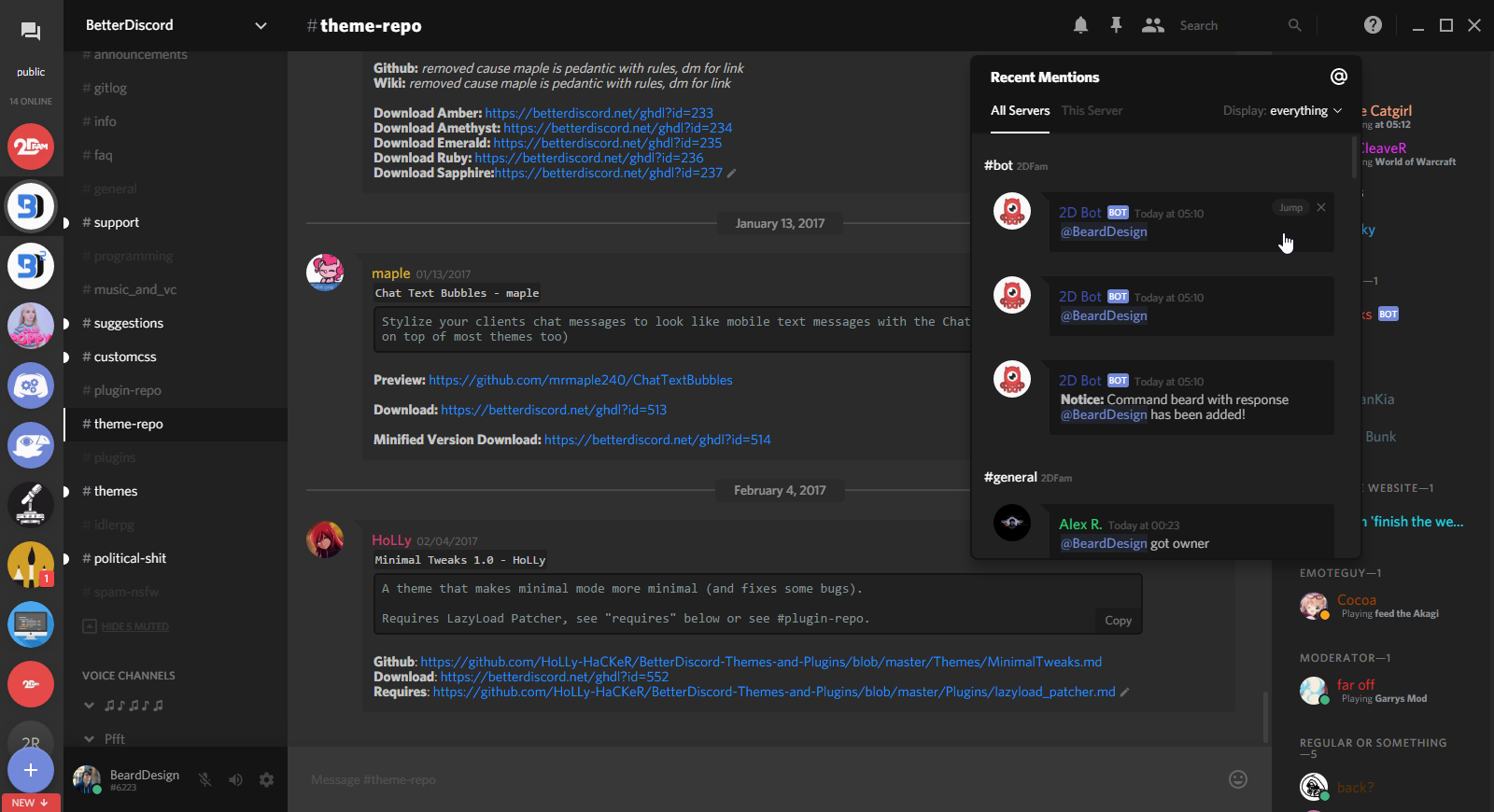Open the #support channel
Screen dimensions: 1494x812
[x=176, y=222]
